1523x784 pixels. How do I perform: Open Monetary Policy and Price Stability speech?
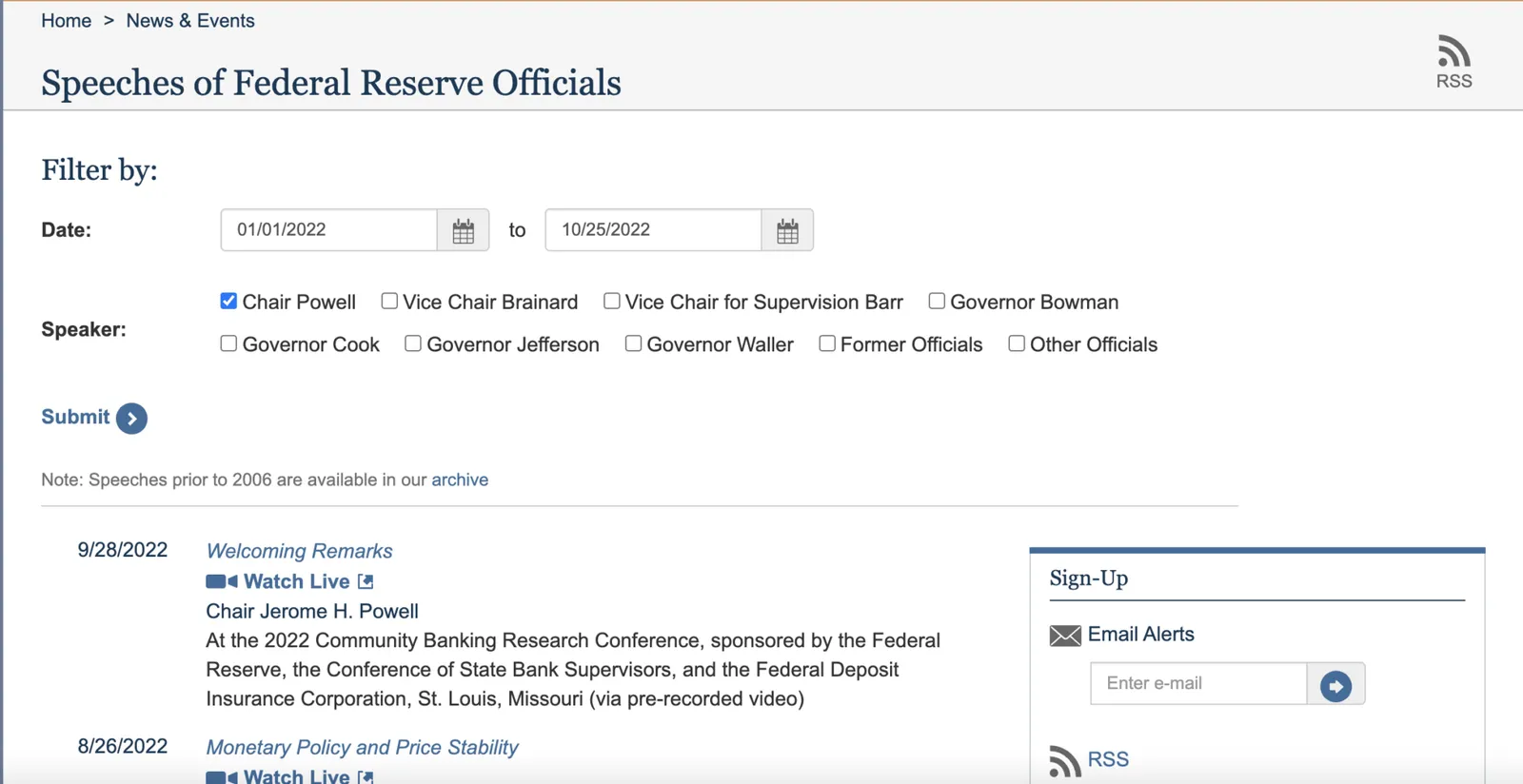click(x=362, y=747)
